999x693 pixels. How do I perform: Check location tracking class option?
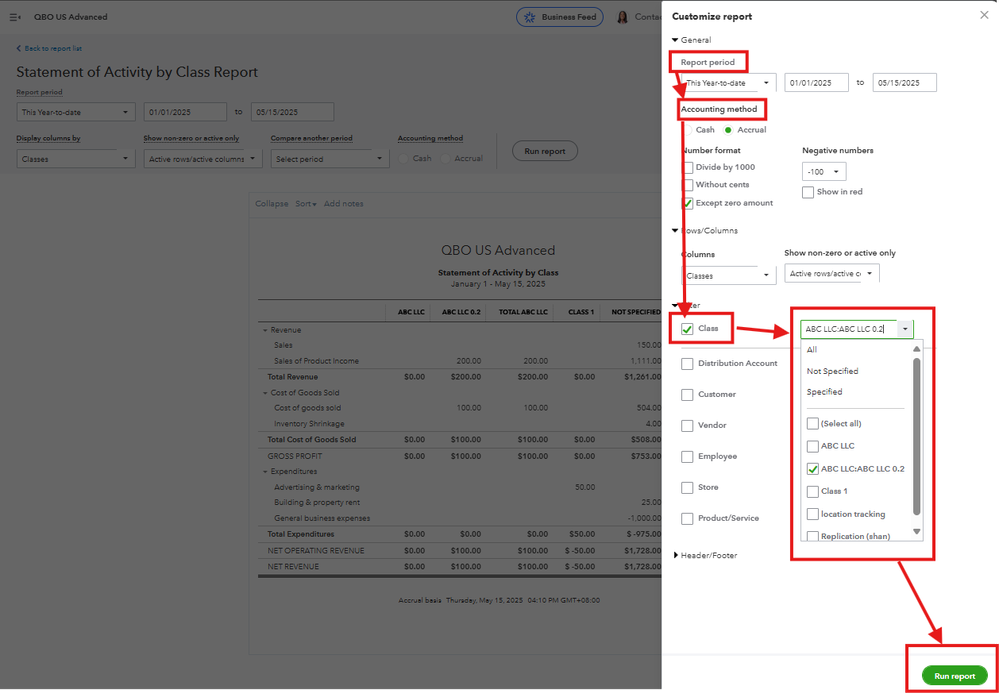(812, 514)
